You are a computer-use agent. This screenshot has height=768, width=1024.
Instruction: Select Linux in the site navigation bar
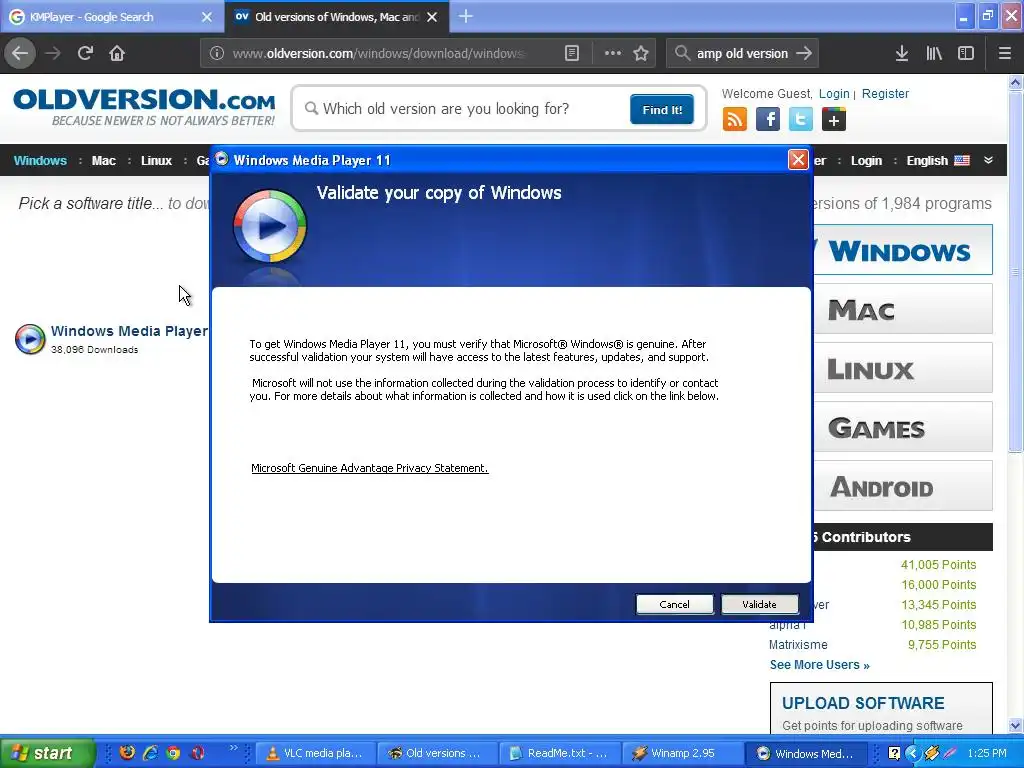tap(156, 161)
